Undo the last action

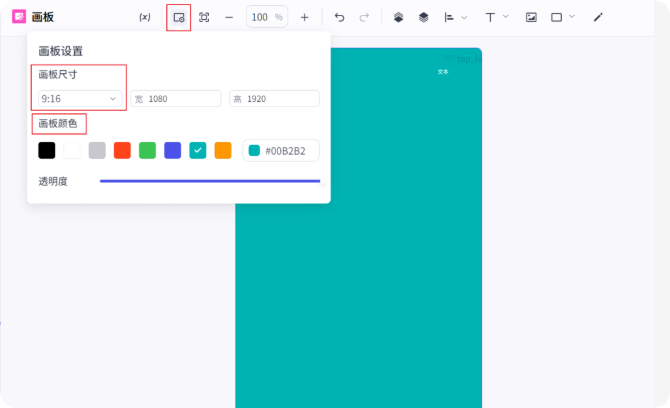339,18
